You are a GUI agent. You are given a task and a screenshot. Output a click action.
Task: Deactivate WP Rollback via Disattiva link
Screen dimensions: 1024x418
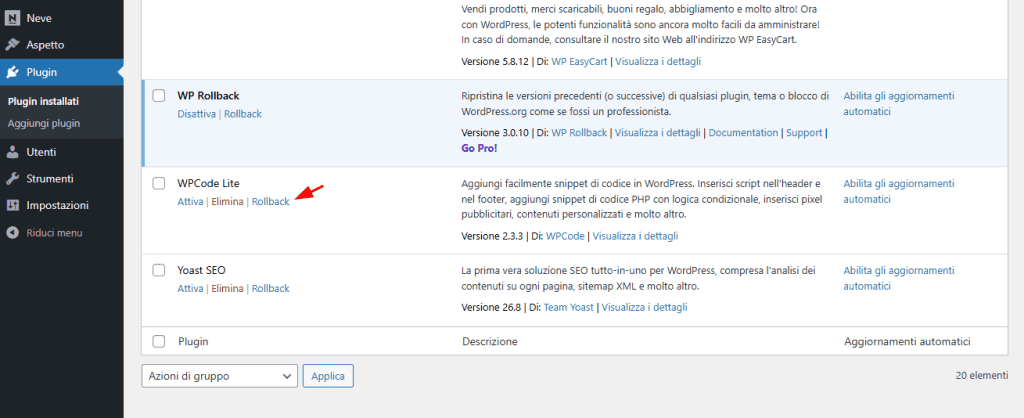[x=197, y=114]
